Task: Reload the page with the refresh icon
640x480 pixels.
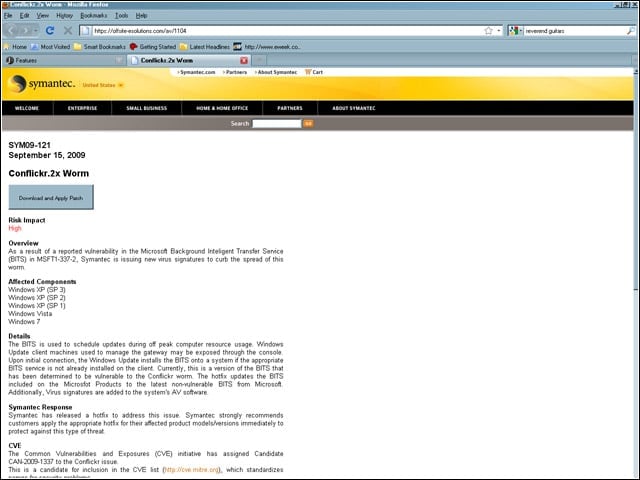Action: [x=50, y=31]
